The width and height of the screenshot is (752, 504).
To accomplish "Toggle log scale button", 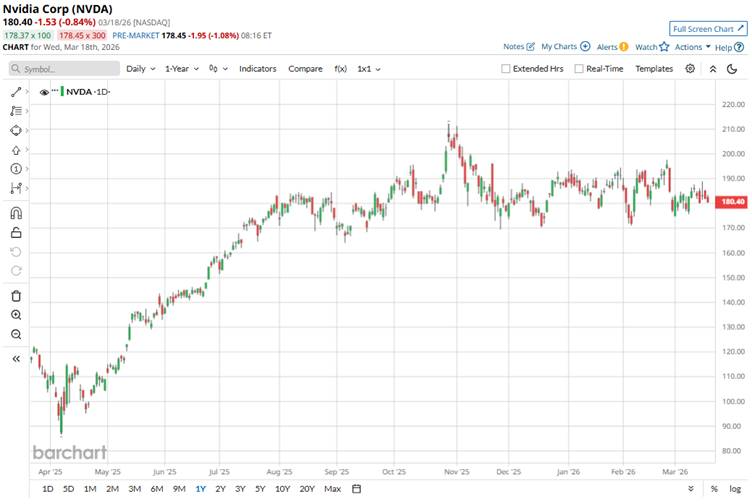I will click(x=735, y=489).
